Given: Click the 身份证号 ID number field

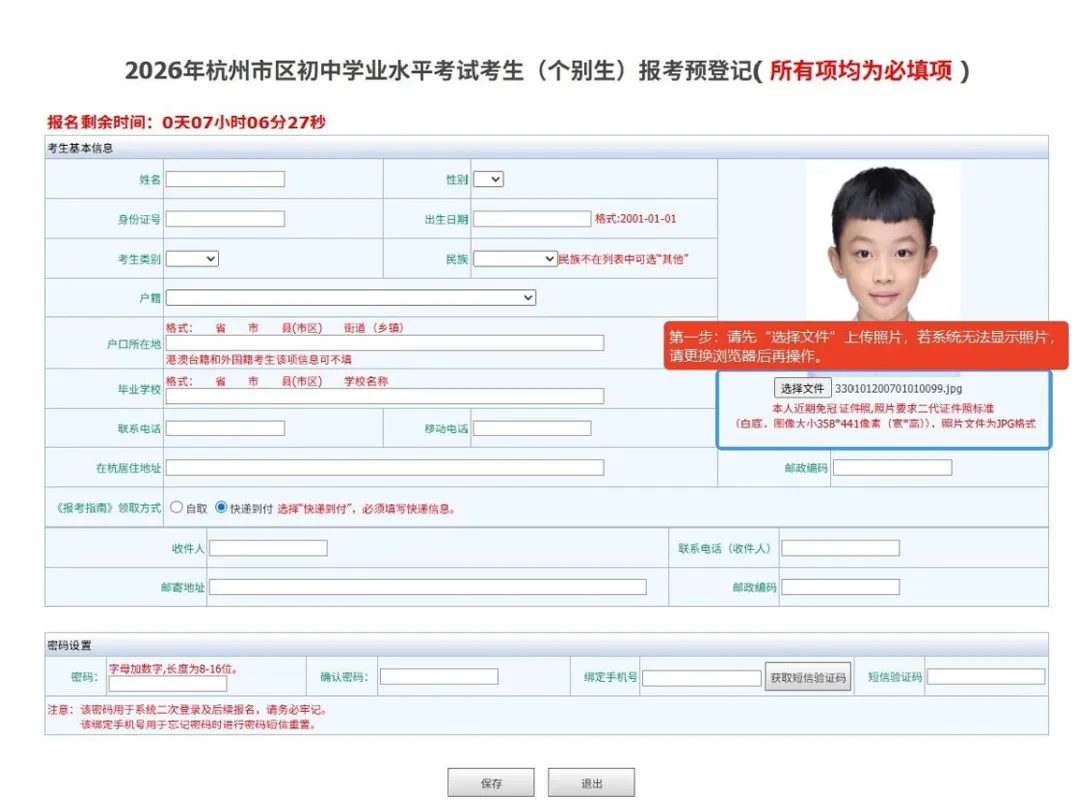Looking at the screenshot, I should coord(225,218).
